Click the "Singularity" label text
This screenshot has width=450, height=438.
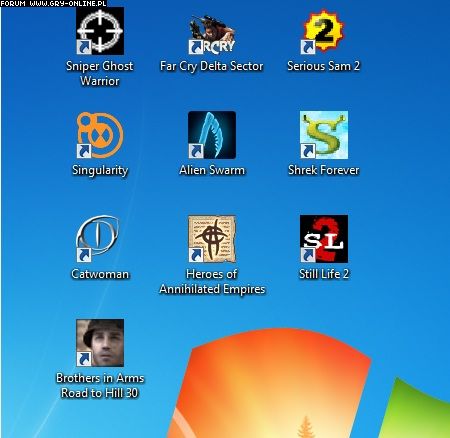(x=100, y=170)
